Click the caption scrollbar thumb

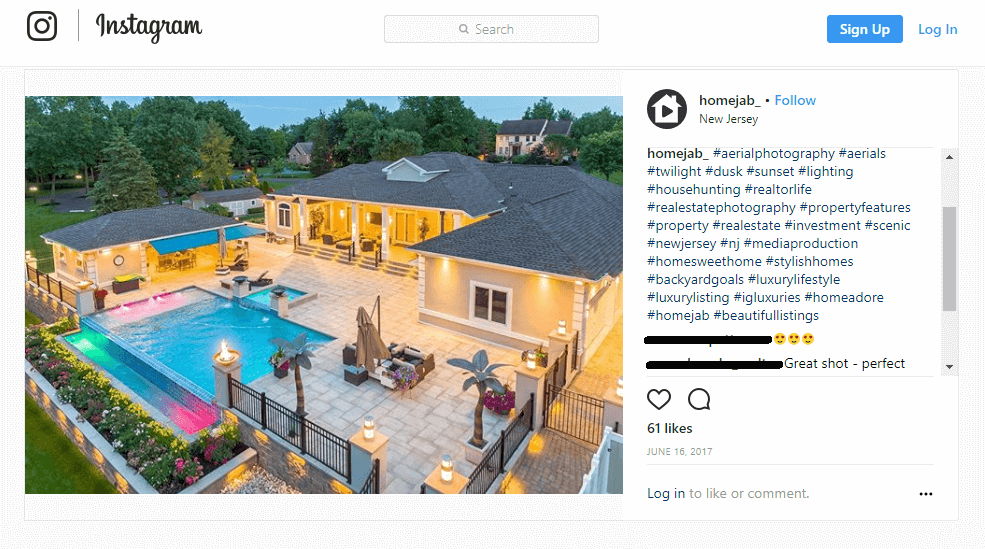coord(949,259)
